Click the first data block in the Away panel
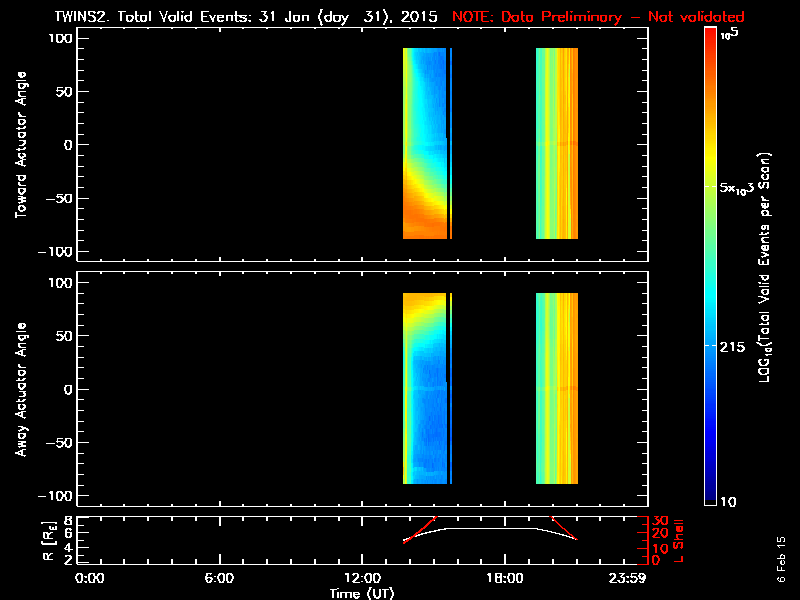The width and height of the screenshot is (800, 600). tap(424, 388)
